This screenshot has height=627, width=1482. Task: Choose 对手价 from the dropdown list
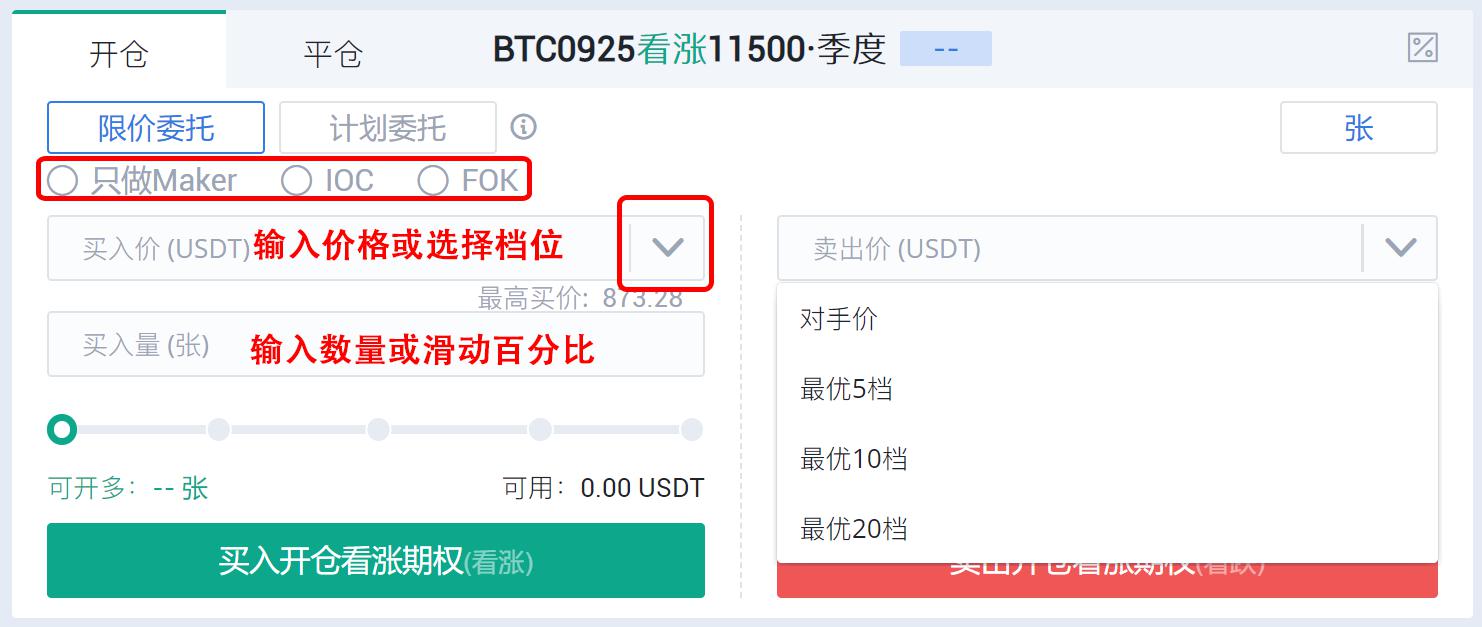click(x=1107, y=319)
